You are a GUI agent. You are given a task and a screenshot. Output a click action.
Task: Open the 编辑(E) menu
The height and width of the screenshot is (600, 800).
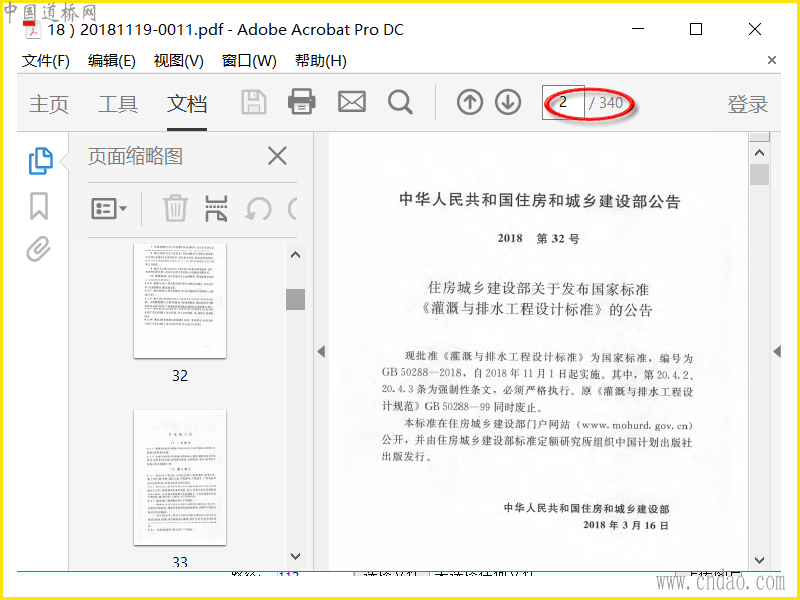(112, 61)
